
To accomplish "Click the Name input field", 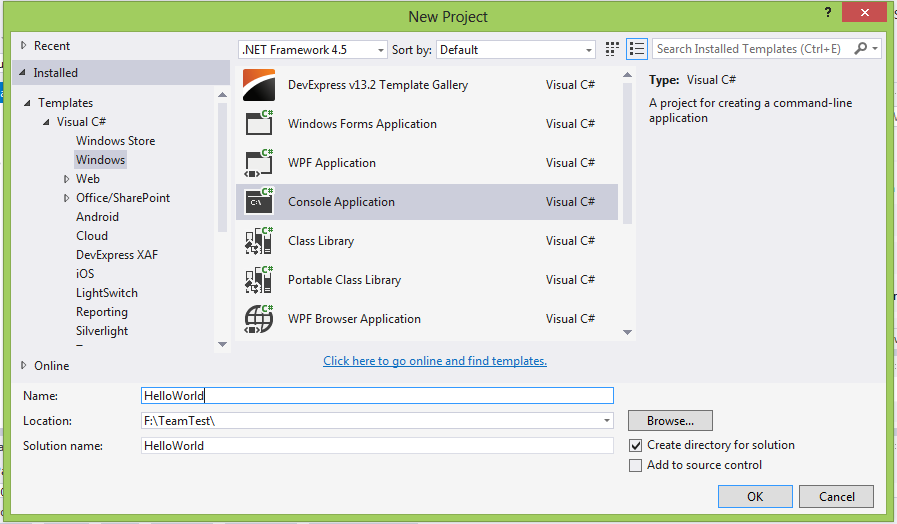I will click(x=377, y=395).
